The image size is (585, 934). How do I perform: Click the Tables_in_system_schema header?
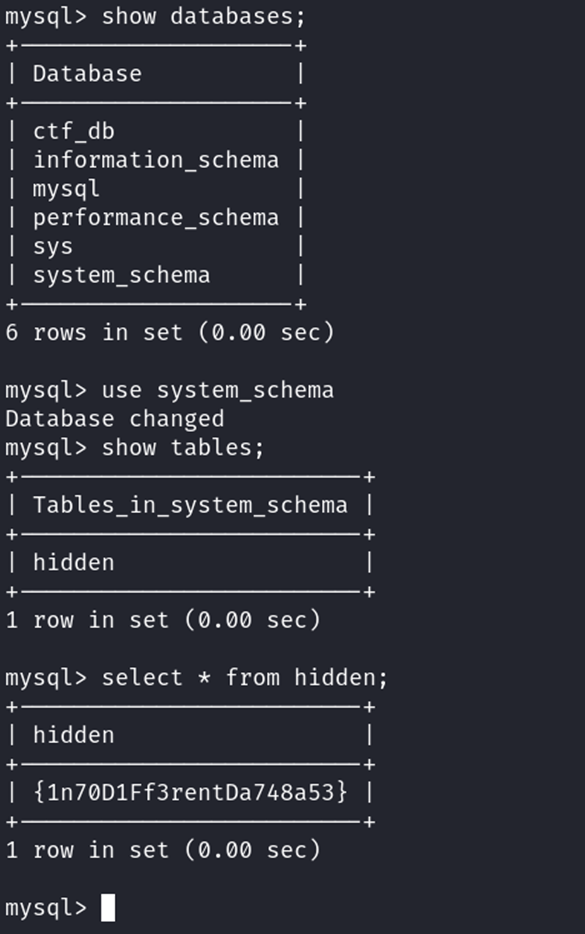pos(190,505)
